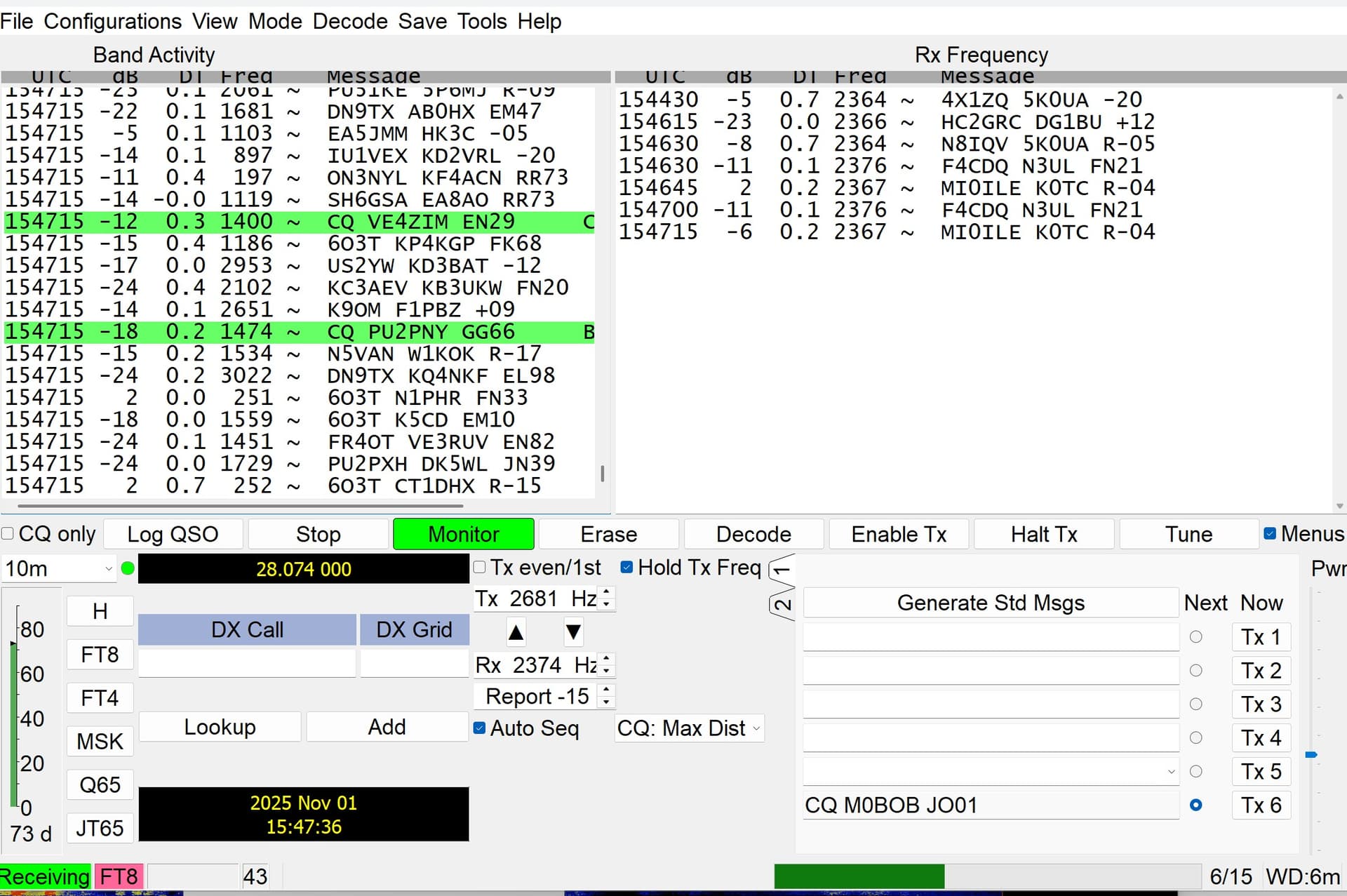Open the Decode menu

coord(349,22)
